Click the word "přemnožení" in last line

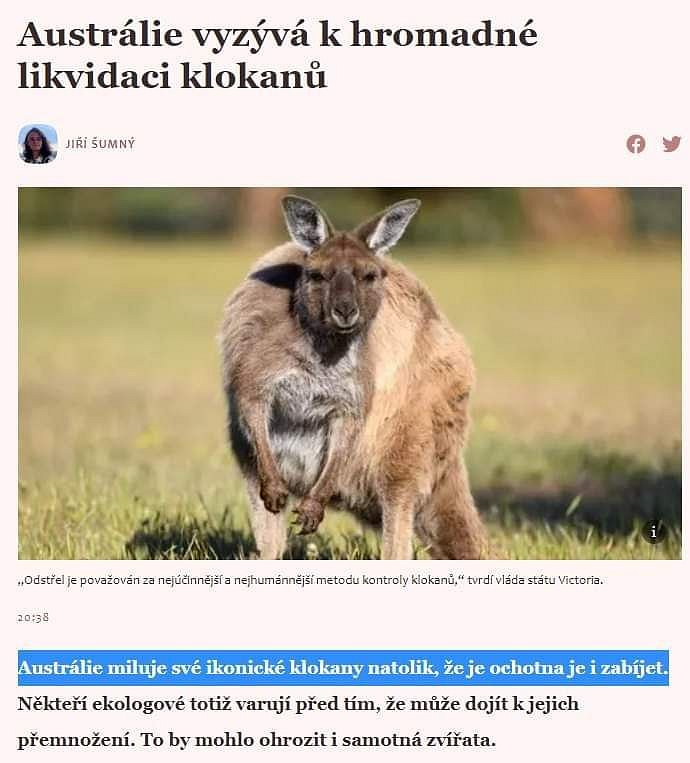[74, 741]
